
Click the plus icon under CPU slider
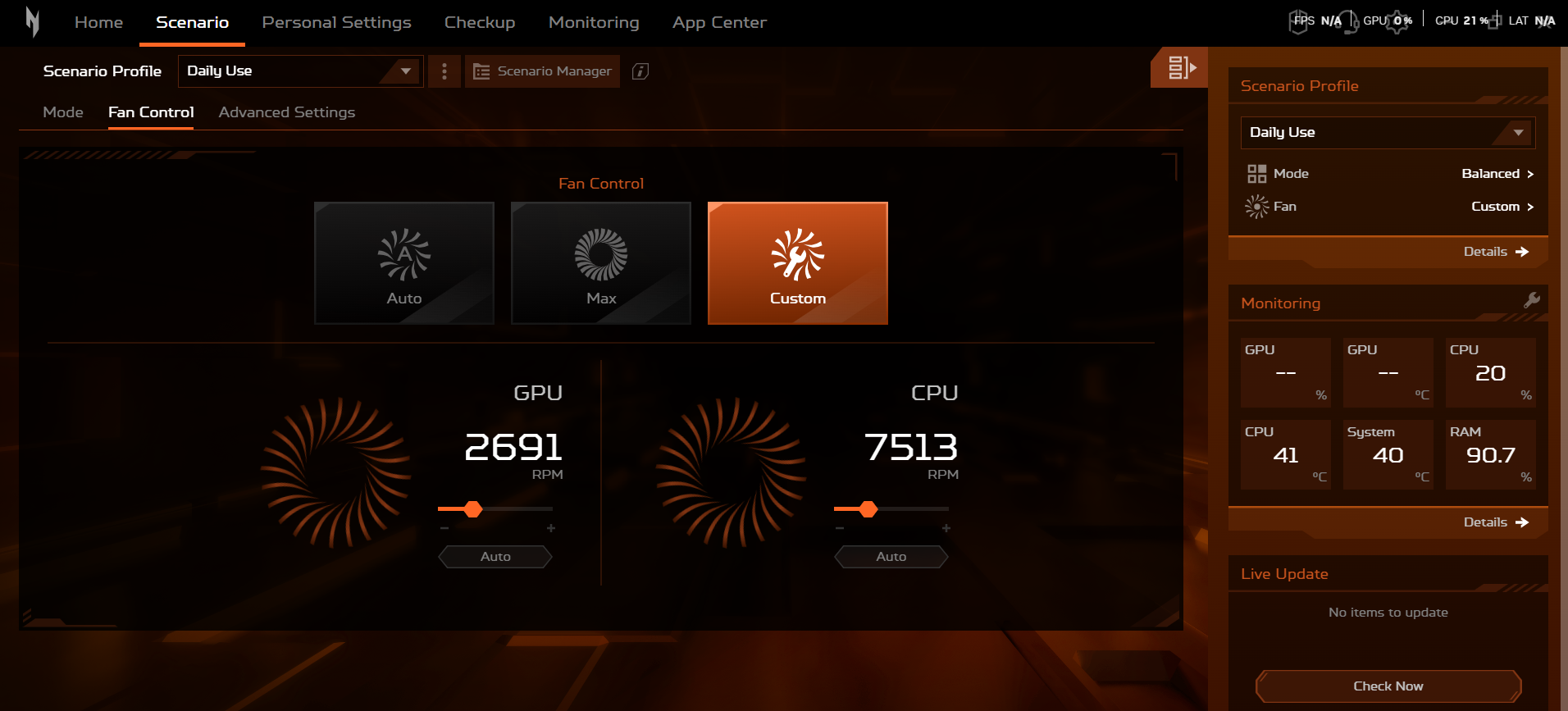pos(946,528)
